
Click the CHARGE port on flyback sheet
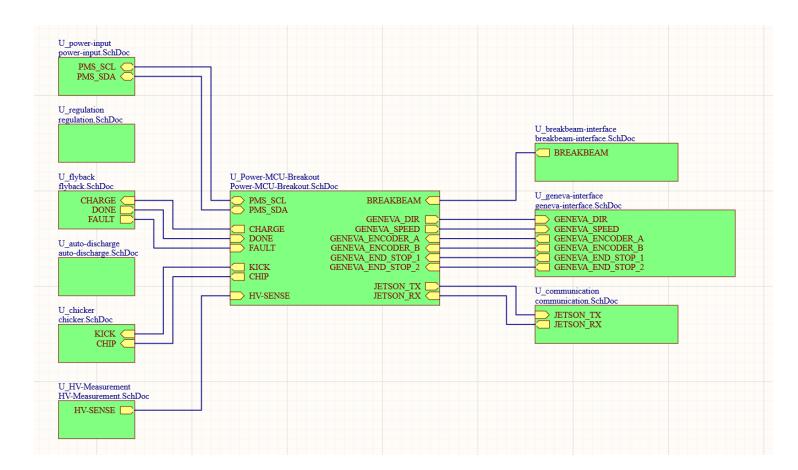click(x=127, y=200)
